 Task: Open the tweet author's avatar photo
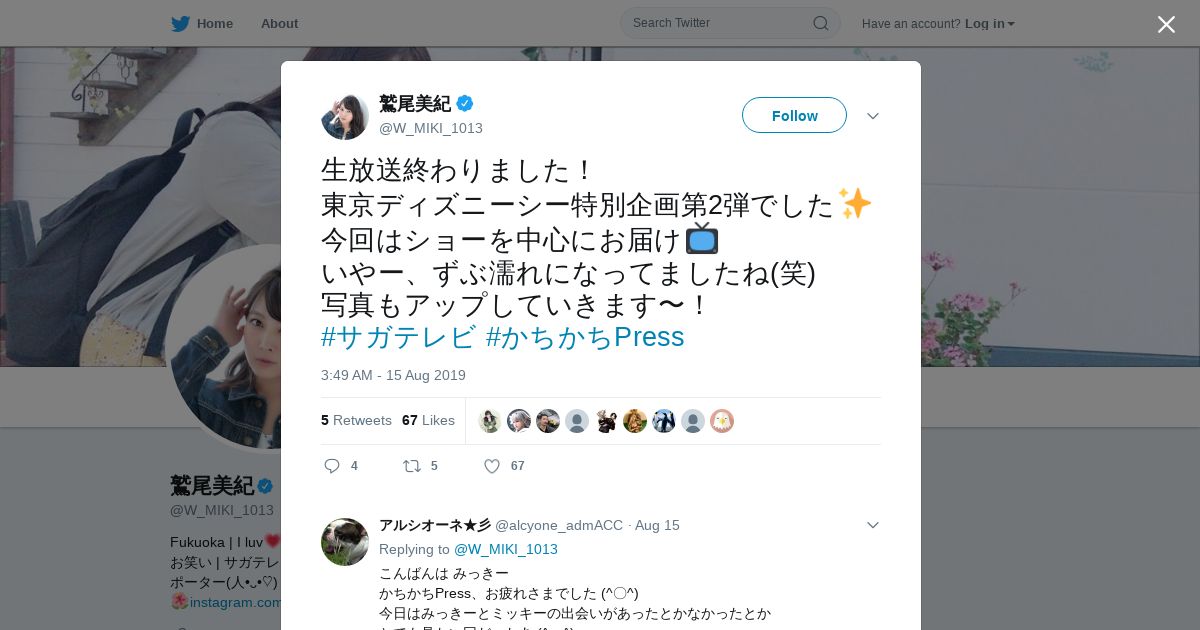pos(345,116)
